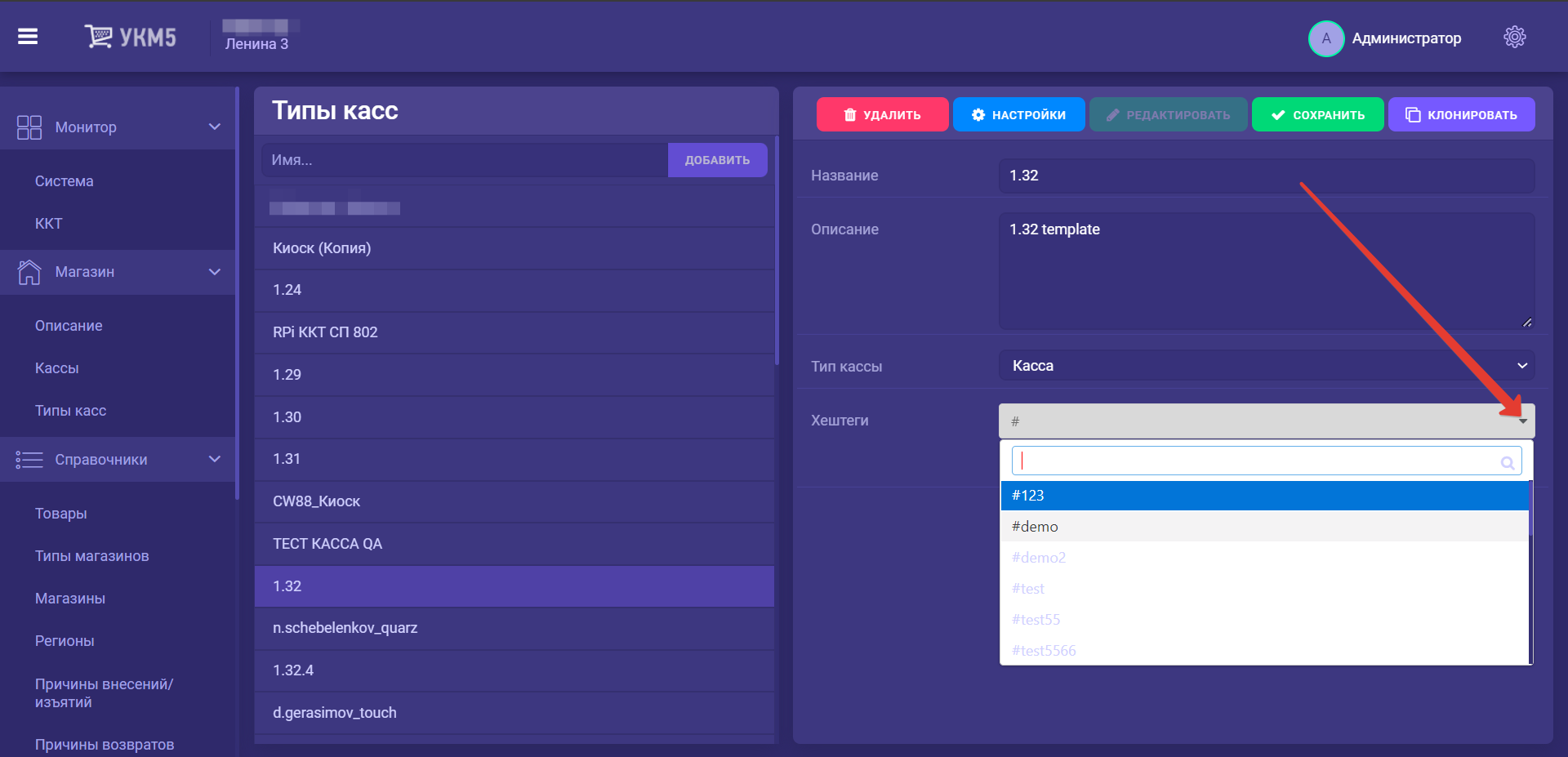
Task: Click the search magnifier in hashtag dropdown
Action: [1508, 463]
